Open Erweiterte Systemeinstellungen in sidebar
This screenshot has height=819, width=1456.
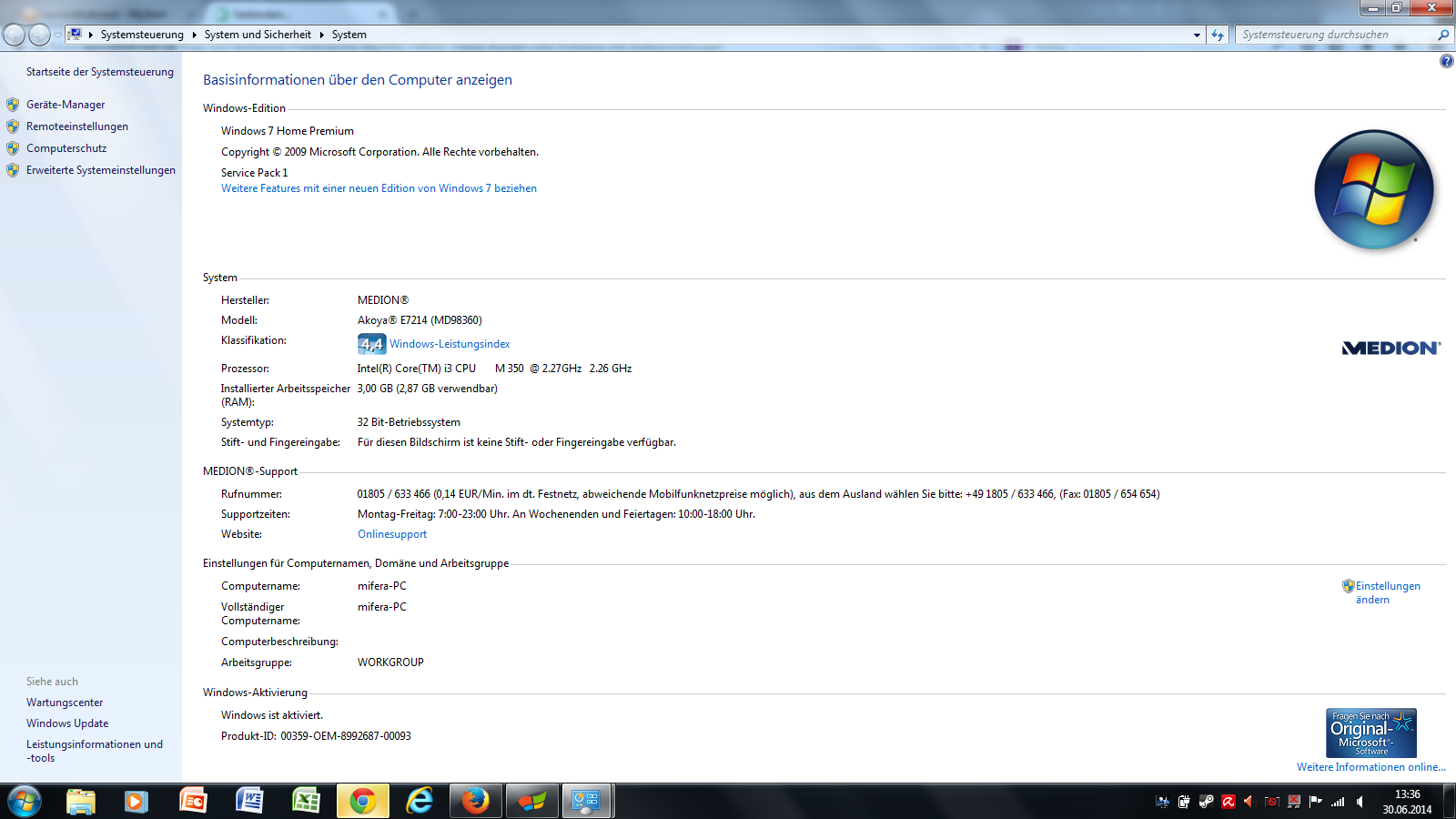coord(100,170)
